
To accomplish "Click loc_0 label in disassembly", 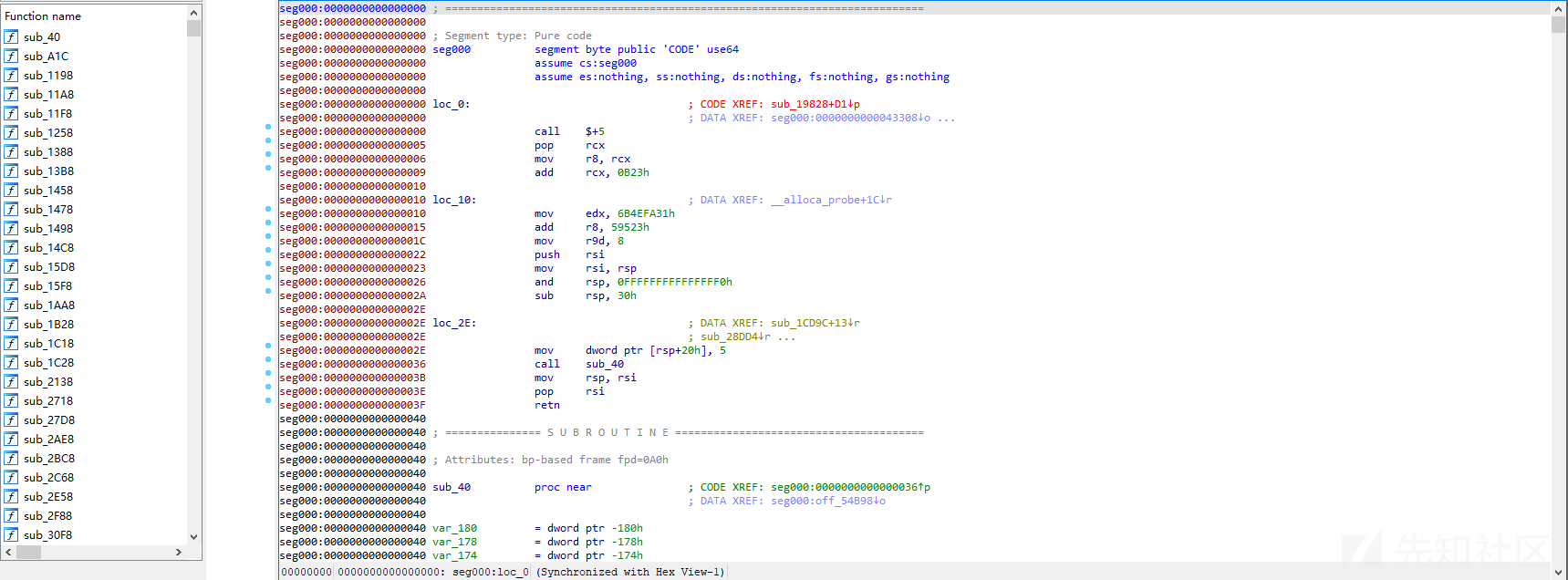I will (451, 104).
